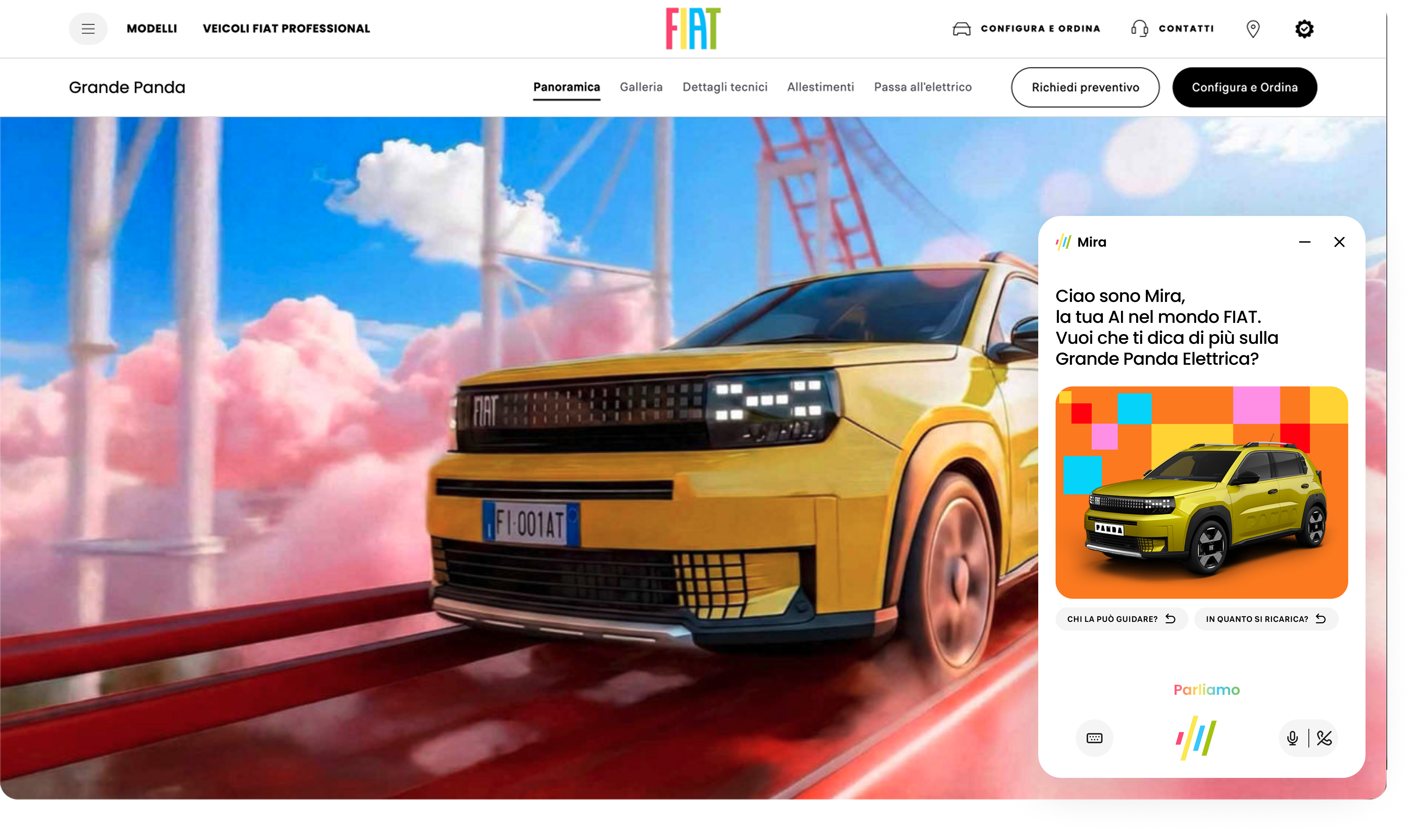Click Mira's greeting message text

(1166, 327)
